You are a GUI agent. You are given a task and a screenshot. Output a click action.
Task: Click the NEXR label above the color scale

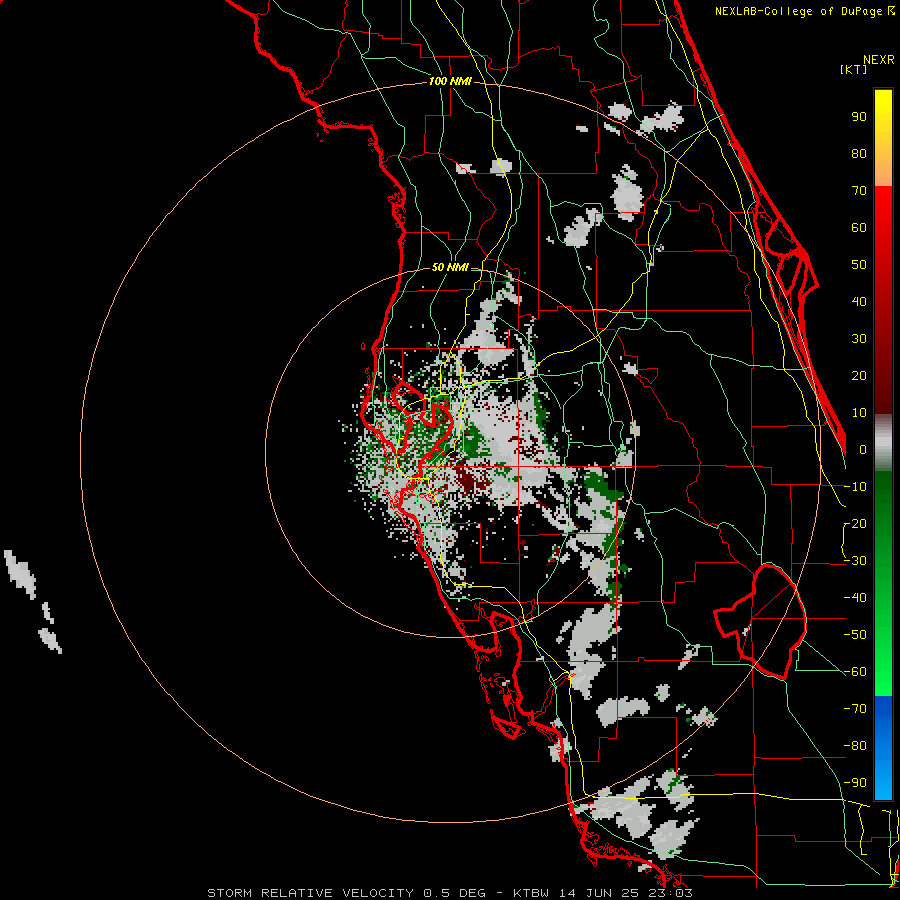click(x=879, y=60)
